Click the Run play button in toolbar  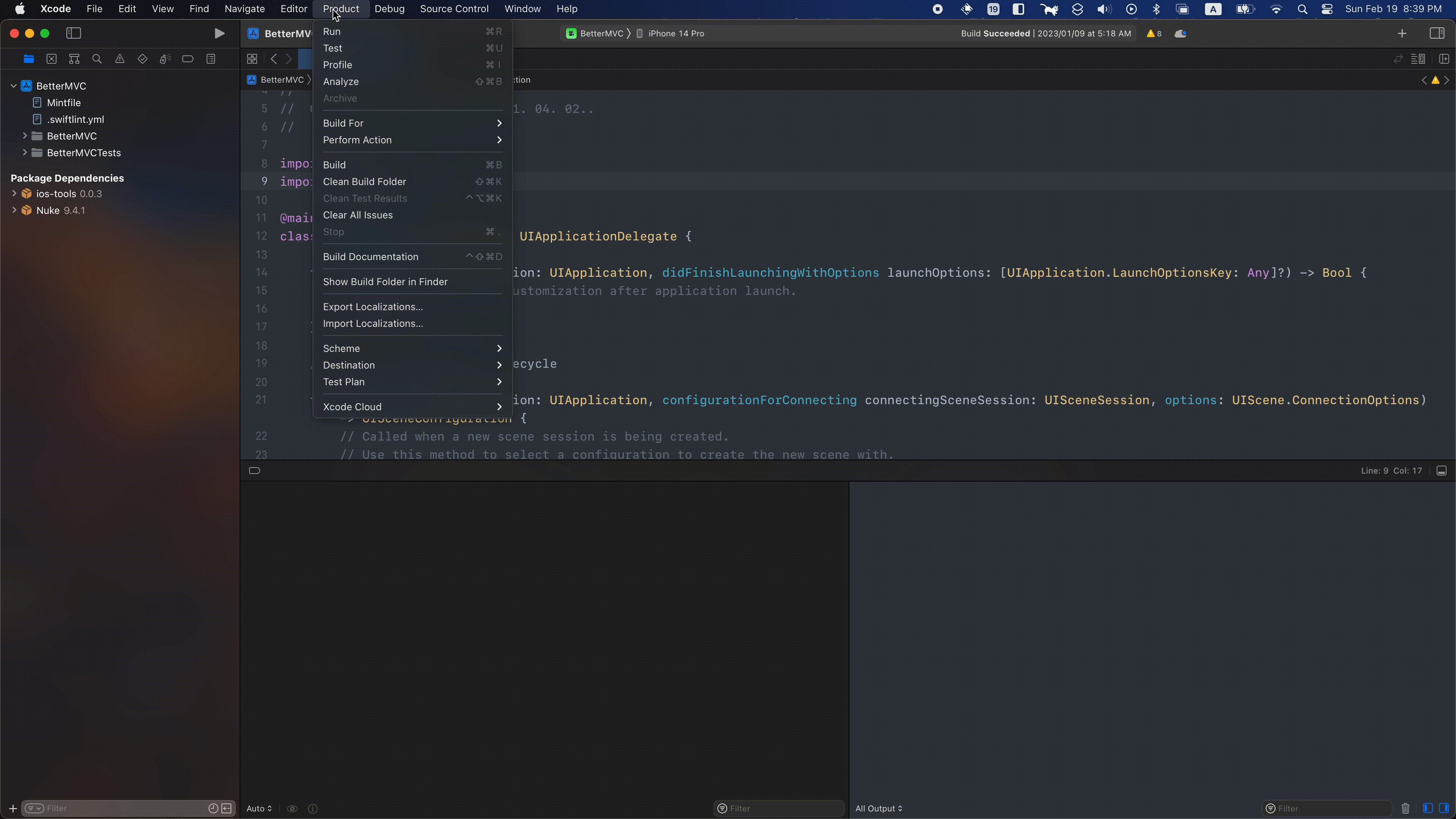pyautogui.click(x=219, y=33)
